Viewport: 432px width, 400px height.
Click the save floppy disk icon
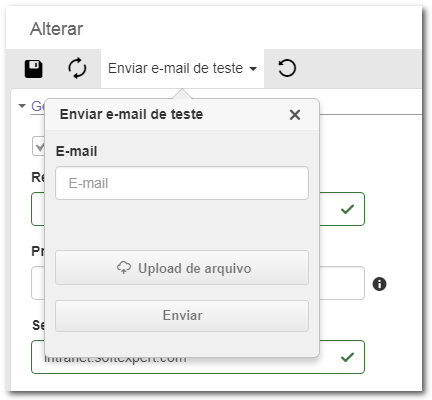[34, 69]
